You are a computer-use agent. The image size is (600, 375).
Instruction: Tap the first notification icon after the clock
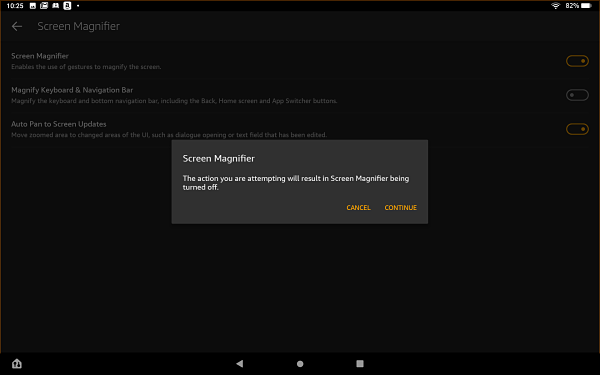[x=33, y=6]
